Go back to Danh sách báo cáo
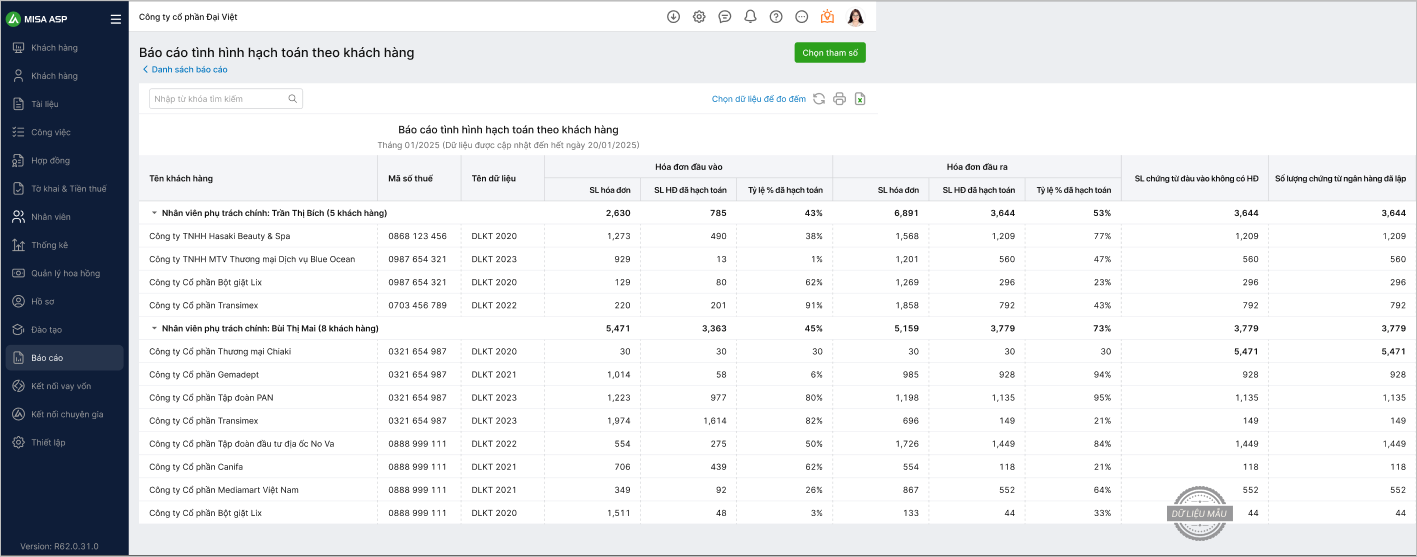Viewport: 1417px width, 557px height. pyautogui.click(x=185, y=70)
